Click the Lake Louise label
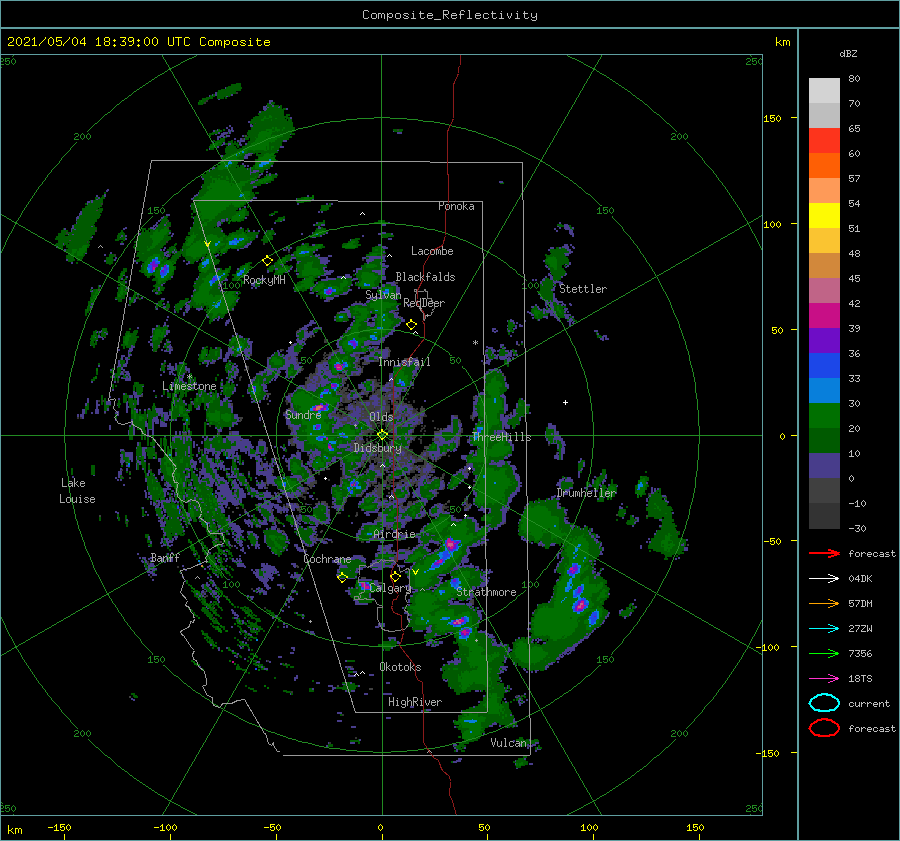 point(77,491)
